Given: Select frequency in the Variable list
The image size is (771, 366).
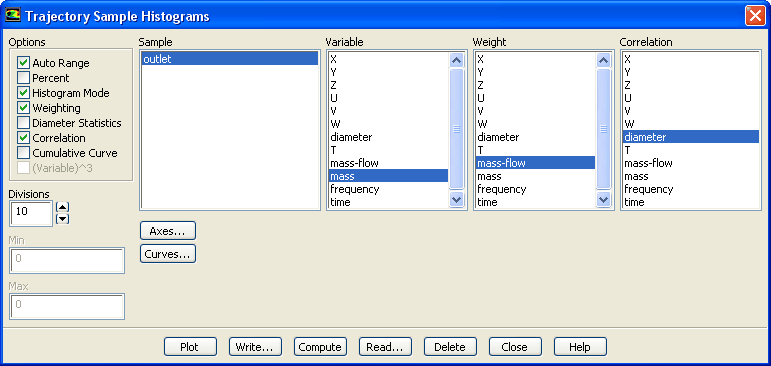Looking at the screenshot, I should point(388,189).
